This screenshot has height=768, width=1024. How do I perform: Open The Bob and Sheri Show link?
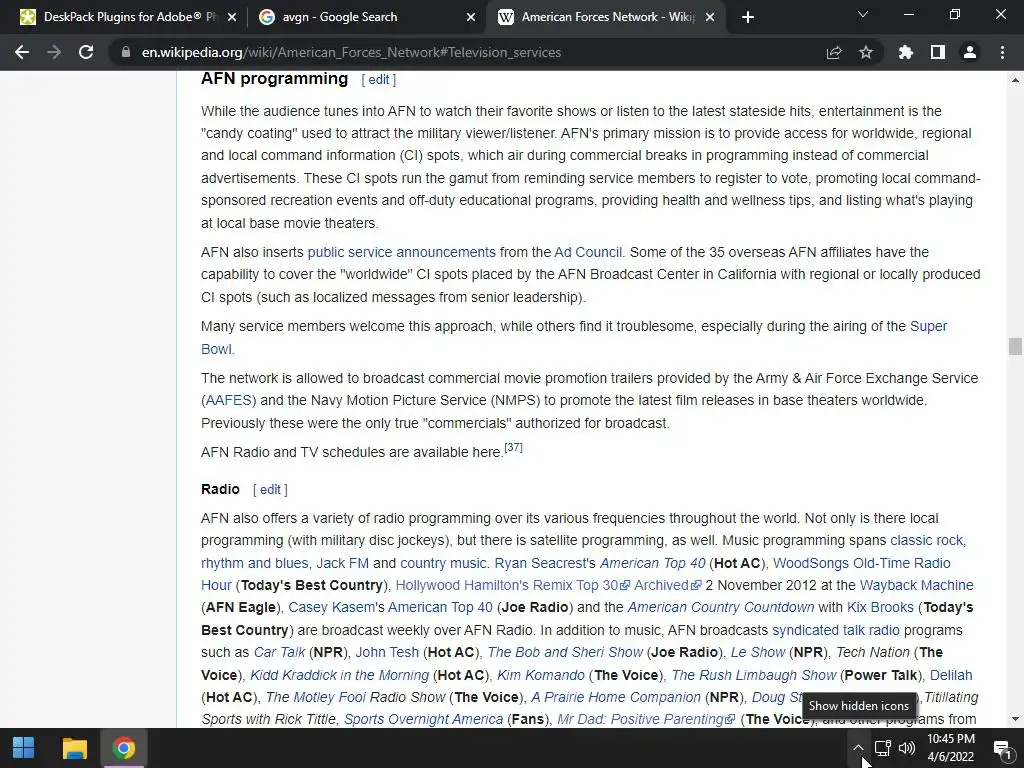(566, 652)
